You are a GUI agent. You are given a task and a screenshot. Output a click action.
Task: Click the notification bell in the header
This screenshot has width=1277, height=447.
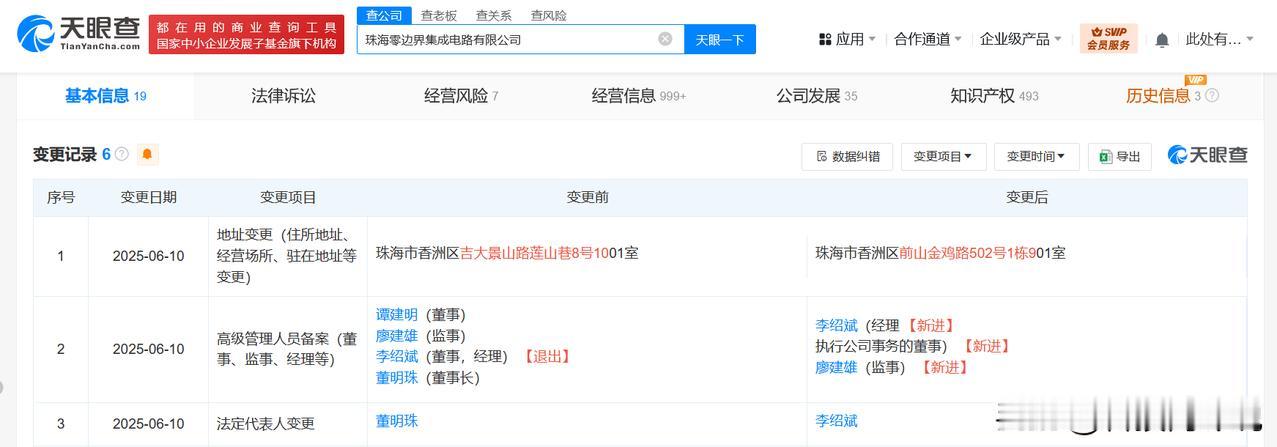pyautogui.click(x=1162, y=40)
